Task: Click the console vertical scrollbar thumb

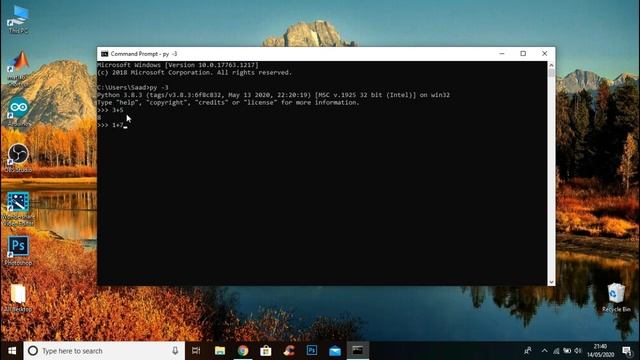Action: pos(551,73)
